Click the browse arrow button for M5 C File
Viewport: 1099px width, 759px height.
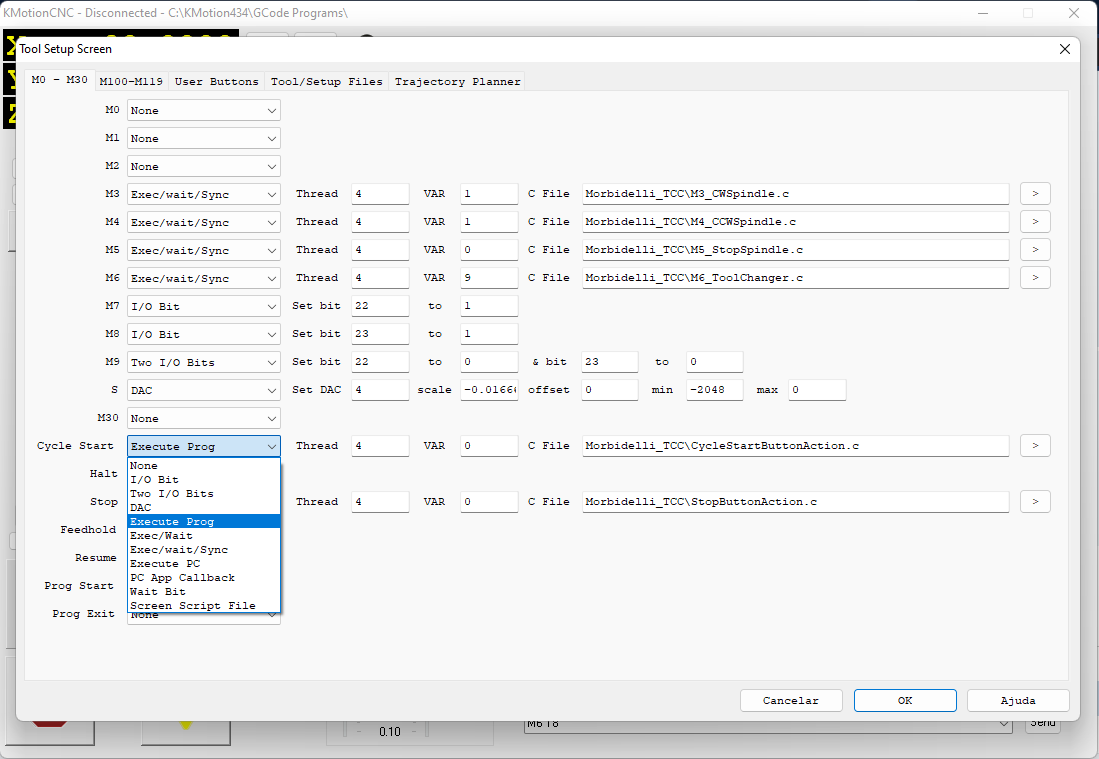tap(1034, 250)
